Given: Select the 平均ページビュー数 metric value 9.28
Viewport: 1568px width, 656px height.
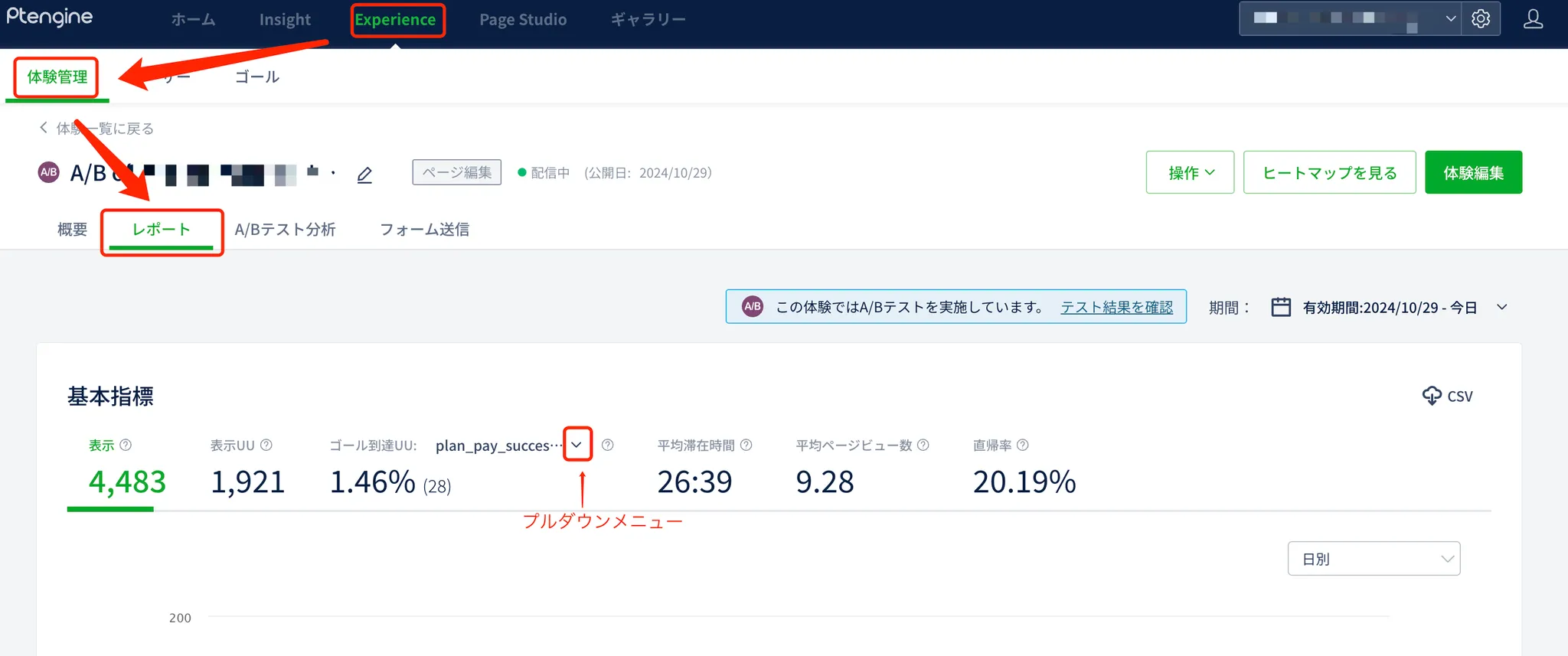Looking at the screenshot, I should (825, 481).
